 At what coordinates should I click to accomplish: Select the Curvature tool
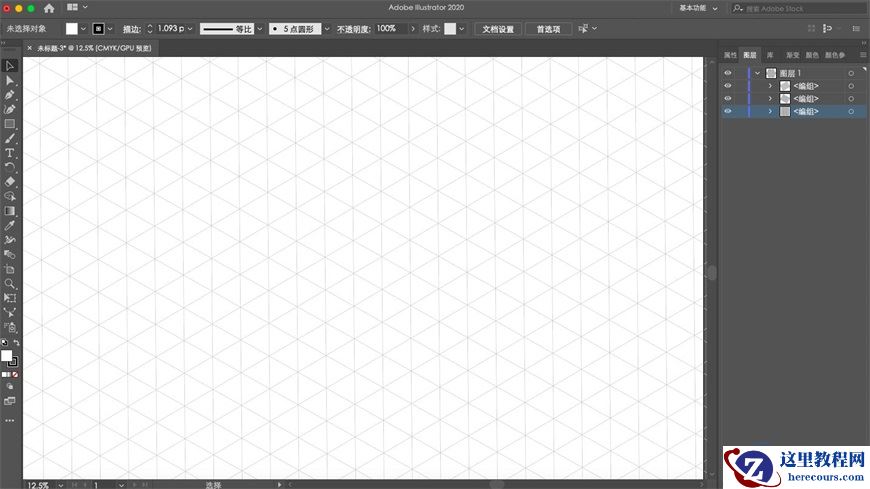[9, 109]
